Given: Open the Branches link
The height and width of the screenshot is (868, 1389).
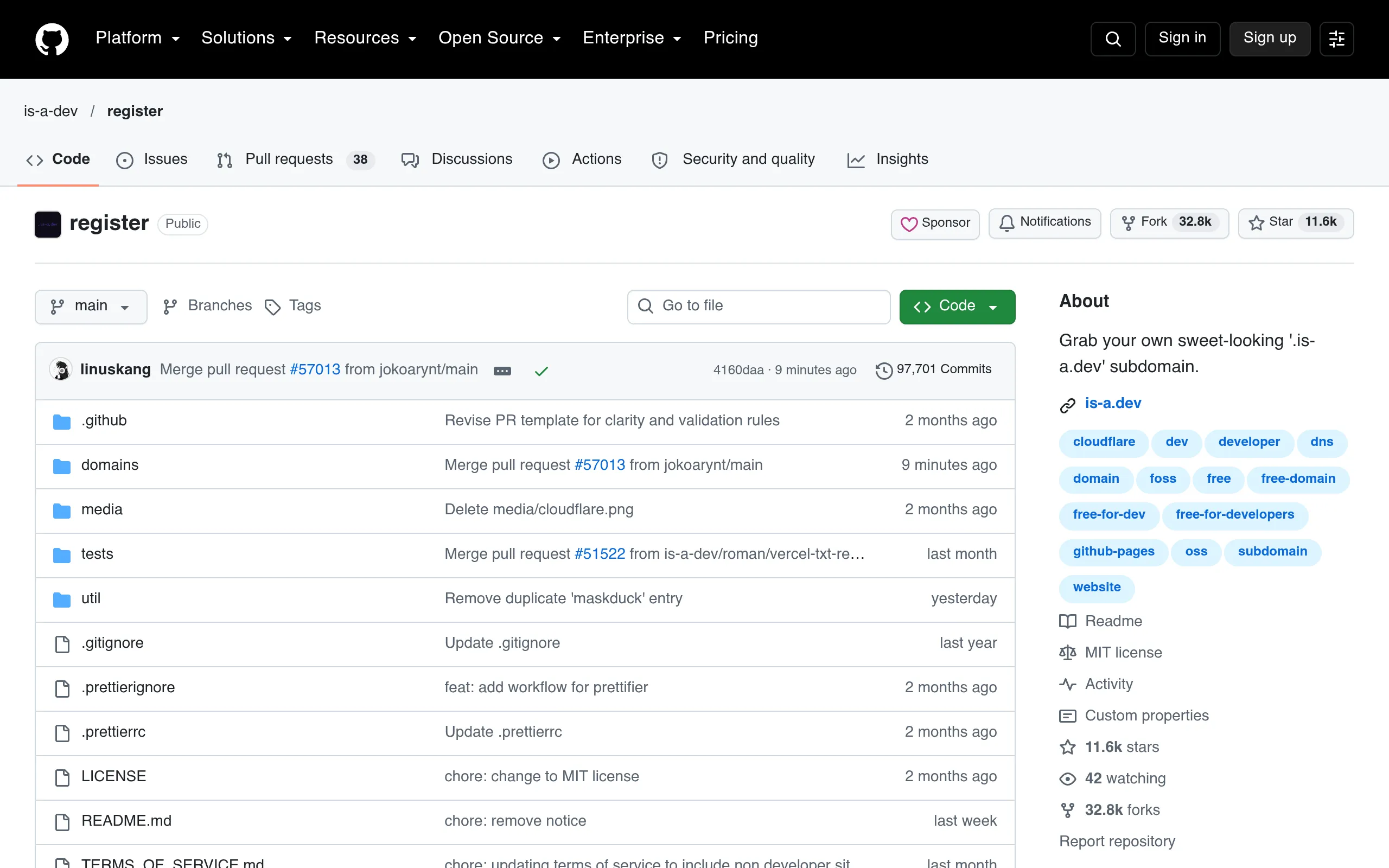Looking at the screenshot, I should (x=207, y=306).
